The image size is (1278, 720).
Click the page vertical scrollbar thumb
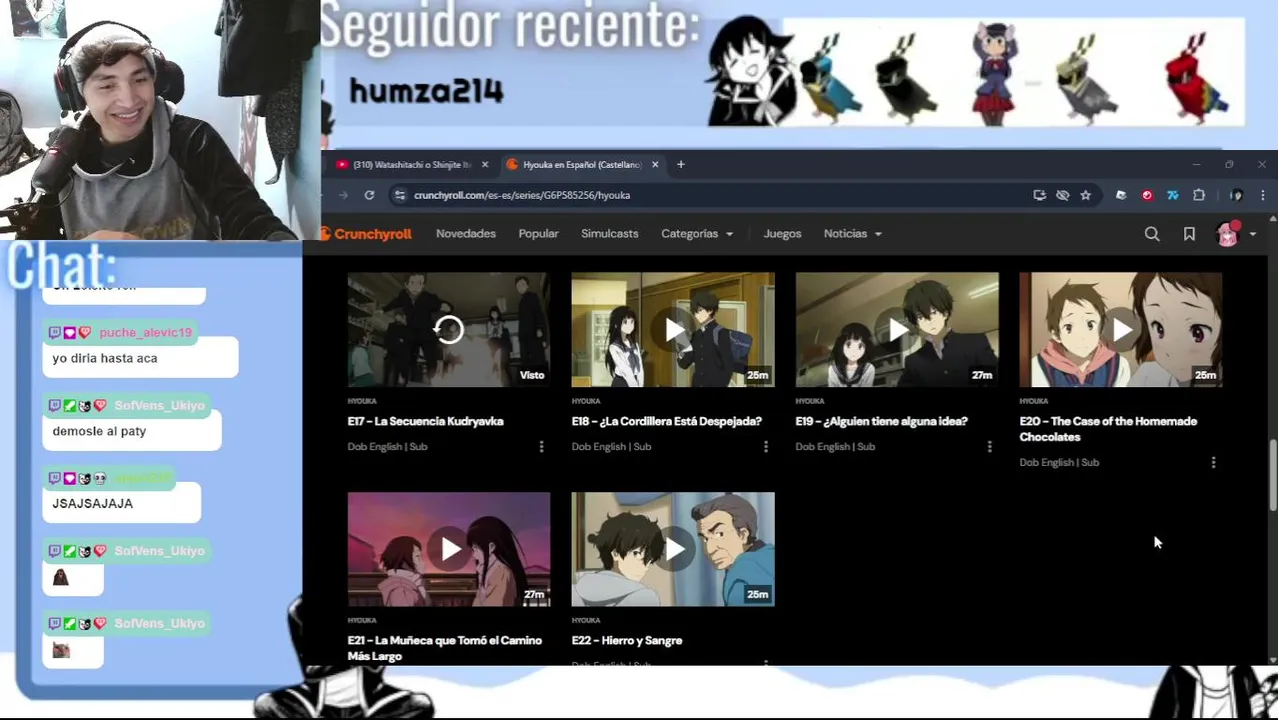click(1273, 475)
